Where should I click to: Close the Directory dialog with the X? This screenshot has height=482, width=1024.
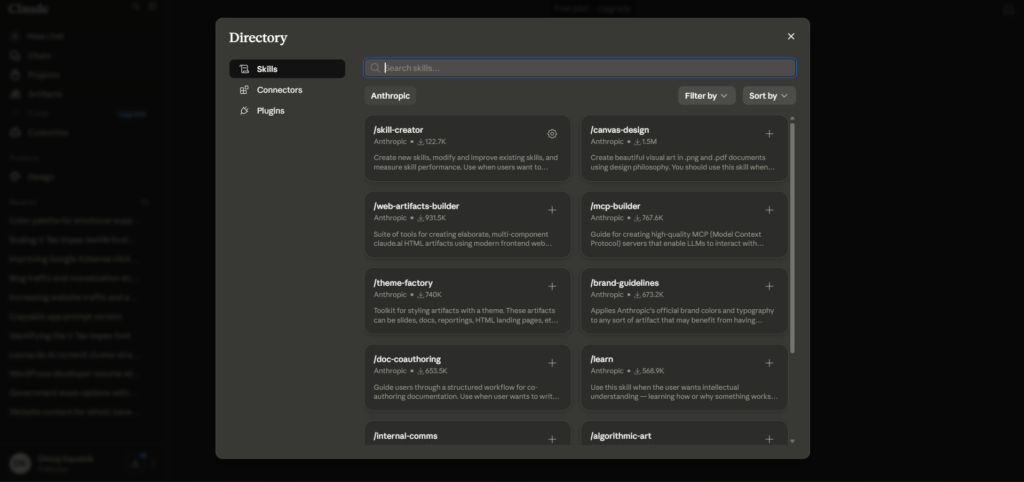pyautogui.click(x=791, y=37)
